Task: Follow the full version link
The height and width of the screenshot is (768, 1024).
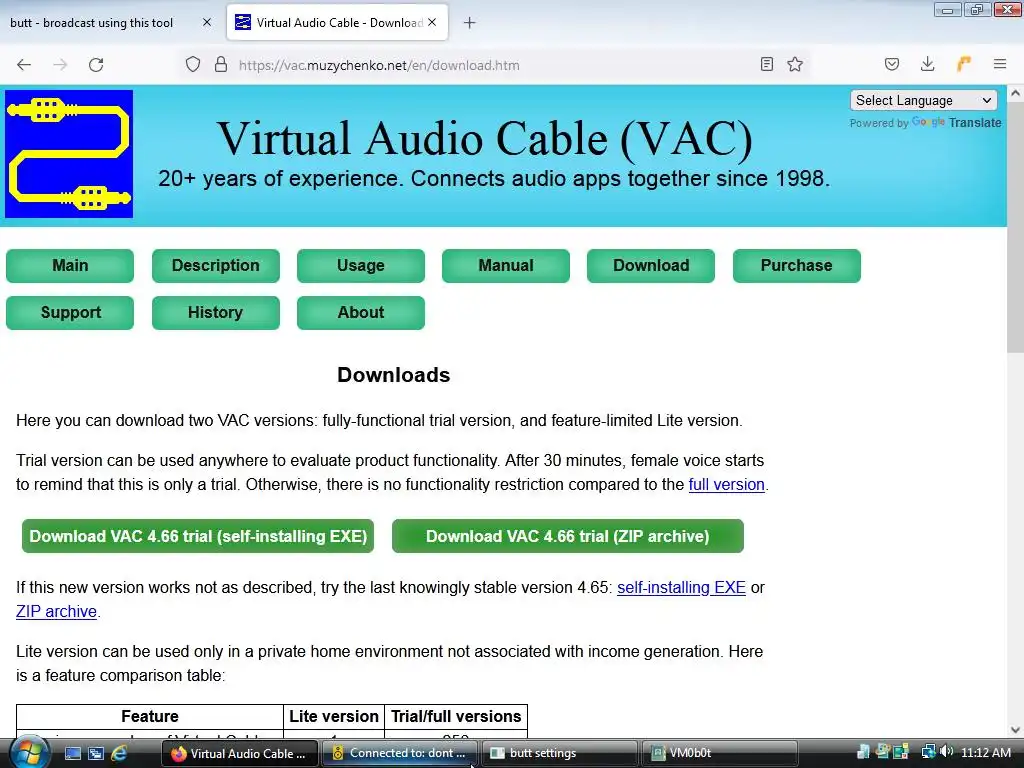Action: 726,485
